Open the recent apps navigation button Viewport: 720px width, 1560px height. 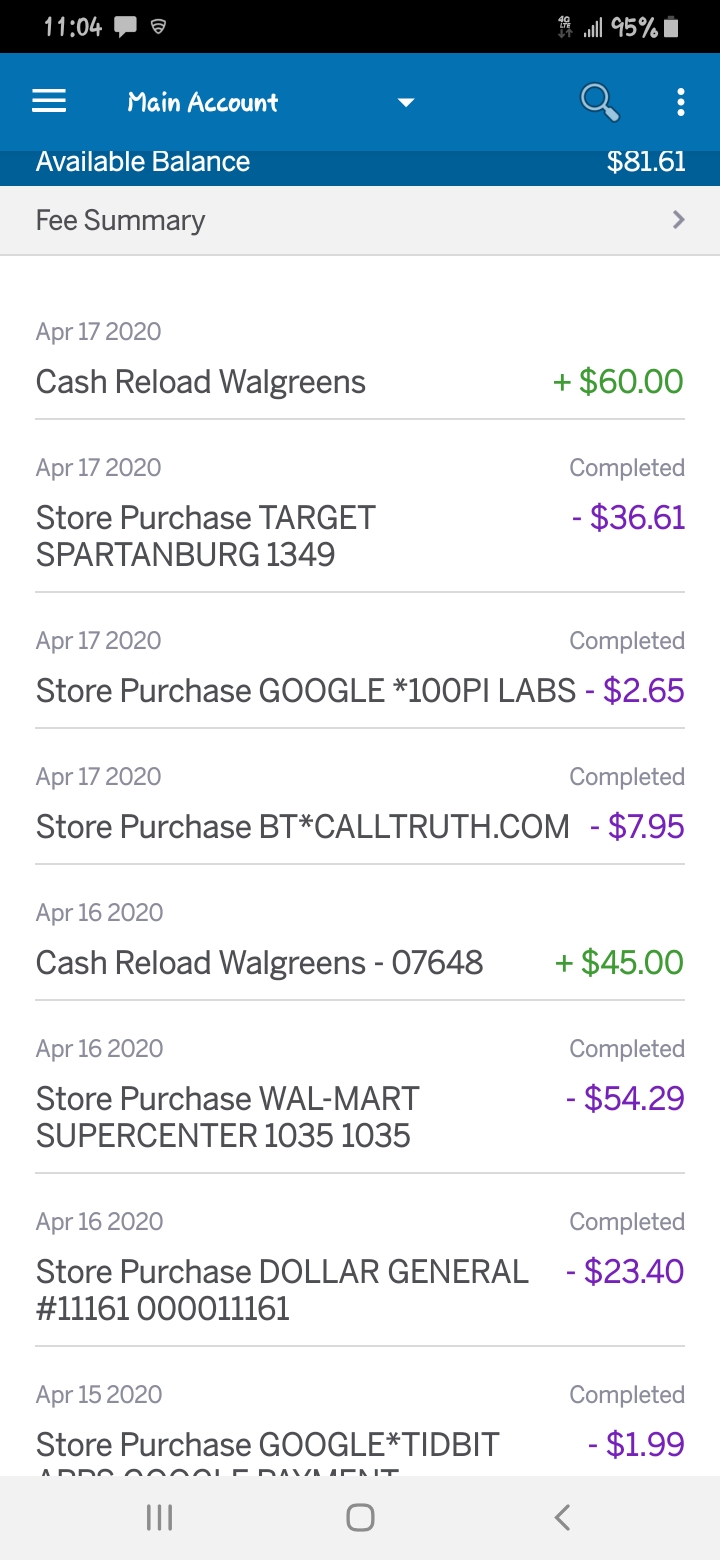click(159, 1518)
